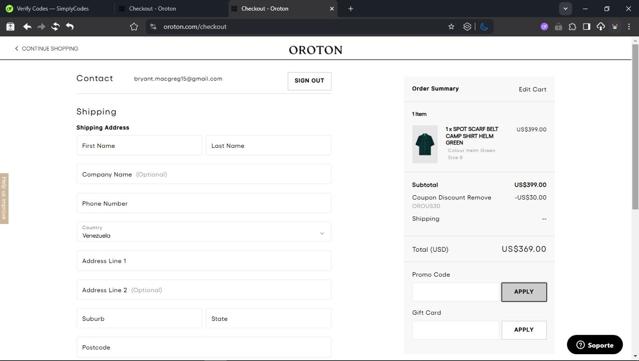
Task: Open the Soporte help chat button
Action: pos(595,345)
